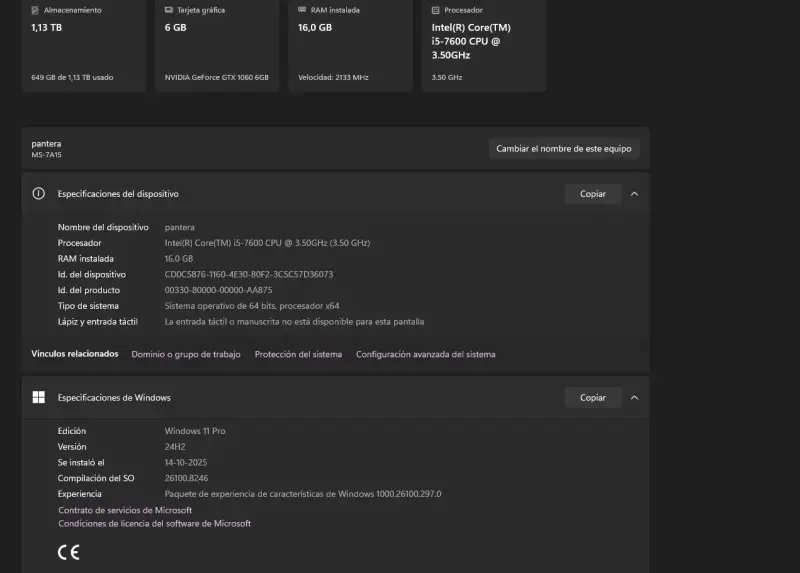Viewport: 800px width, 573px height.
Task: Click the processor icon beside Procesador
Action: coord(435,10)
